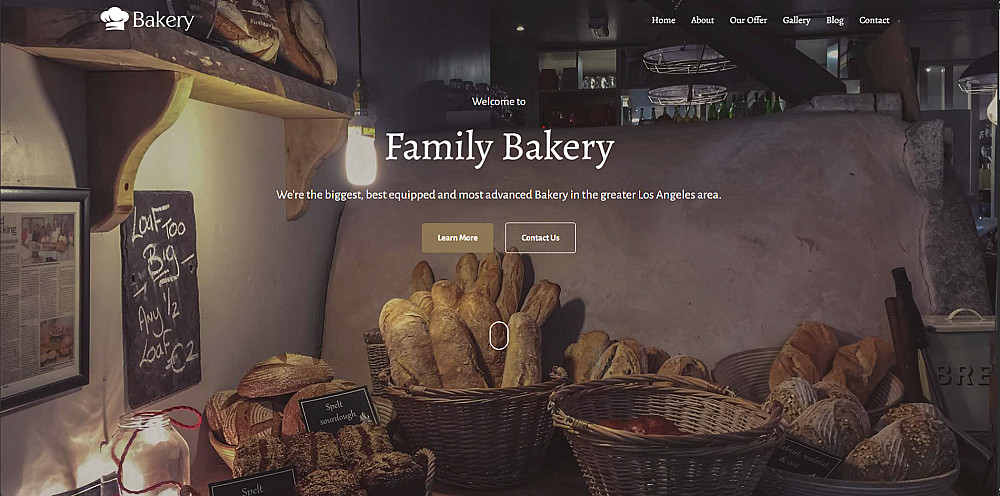This screenshot has height=496, width=1000.
Task: Open the Gallery page
Action: 797,20
